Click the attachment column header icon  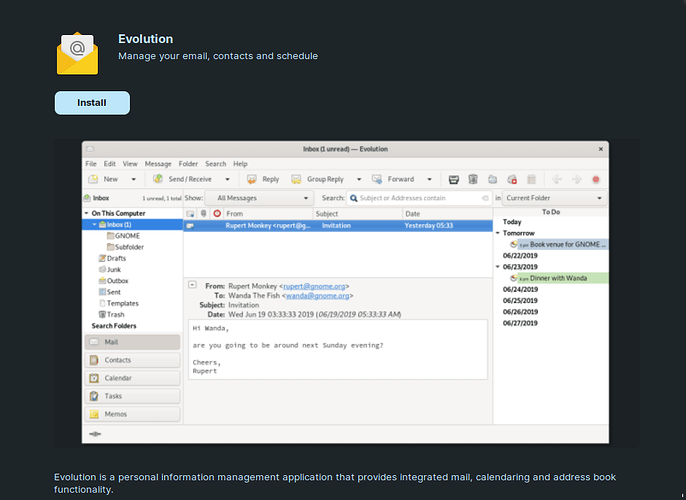[x=203, y=214]
